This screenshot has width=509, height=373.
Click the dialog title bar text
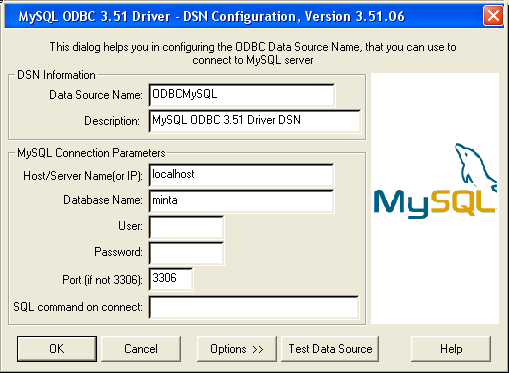coord(211,16)
